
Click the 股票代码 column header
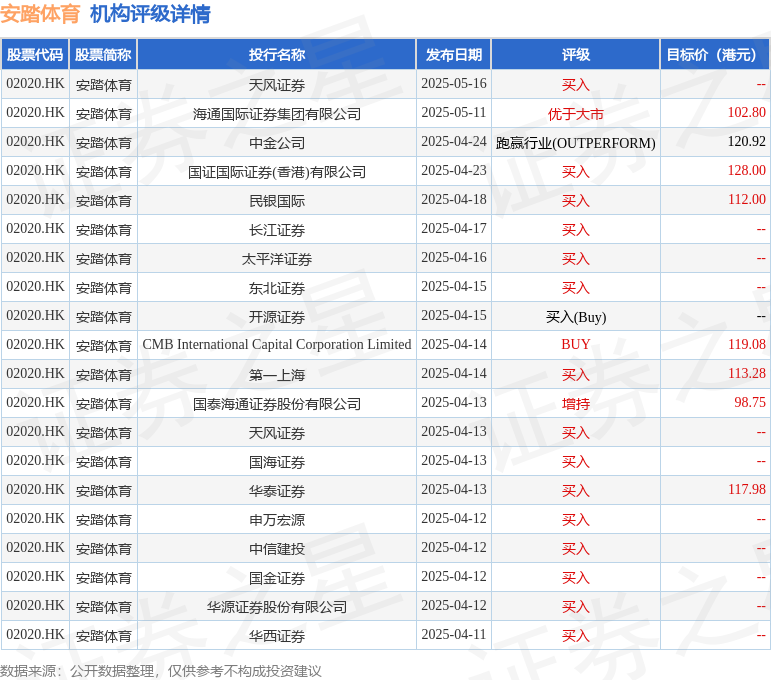click(35, 55)
